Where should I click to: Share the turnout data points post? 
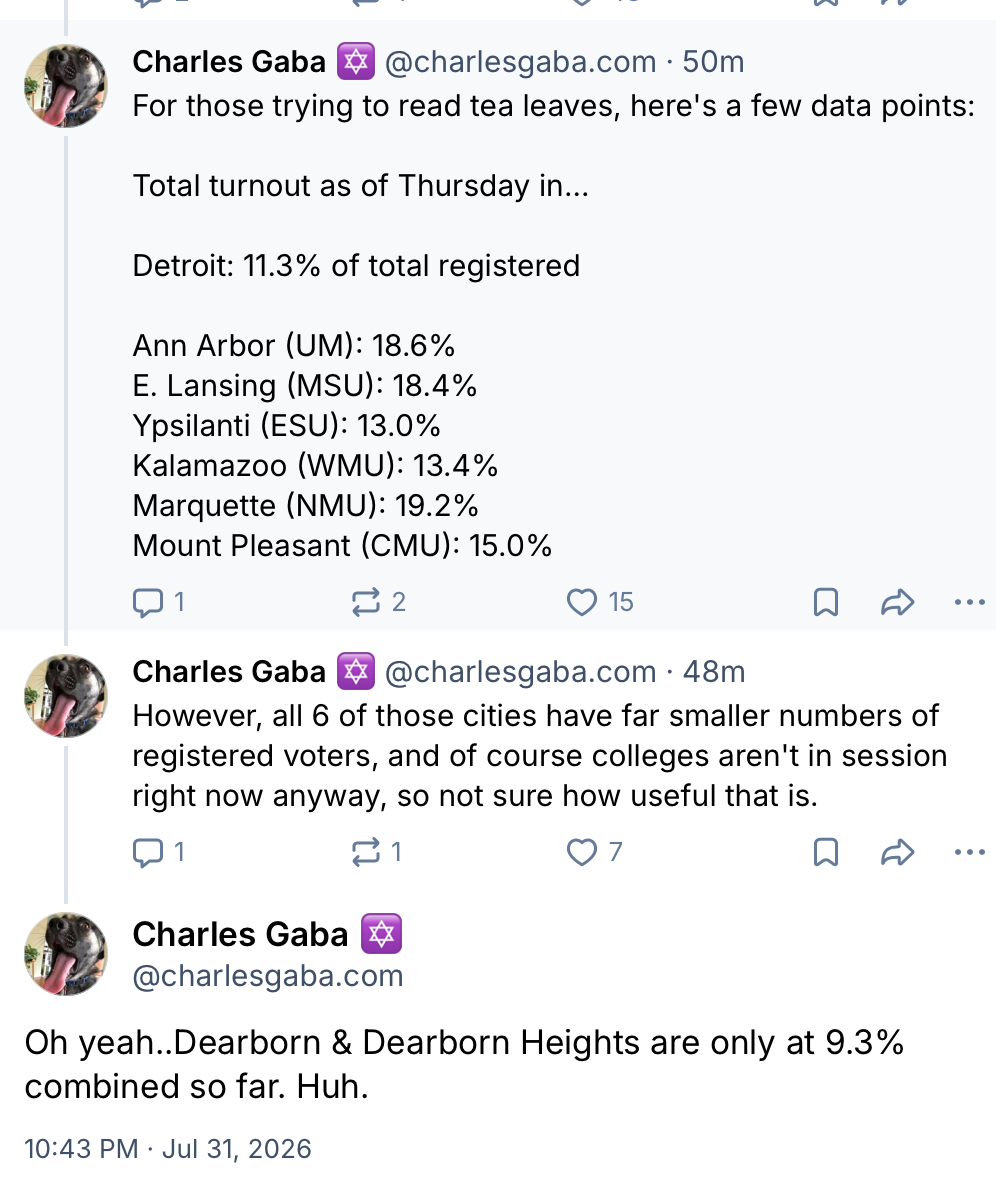897,602
